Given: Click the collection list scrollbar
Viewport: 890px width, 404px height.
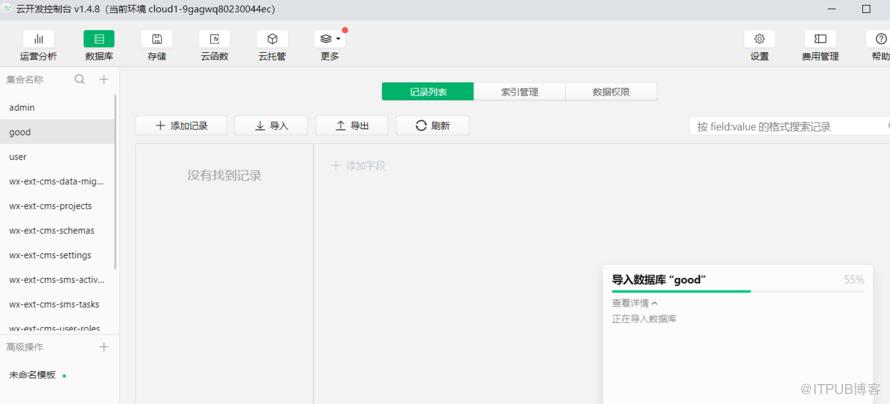Looking at the screenshot, I should click(x=116, y=182).
